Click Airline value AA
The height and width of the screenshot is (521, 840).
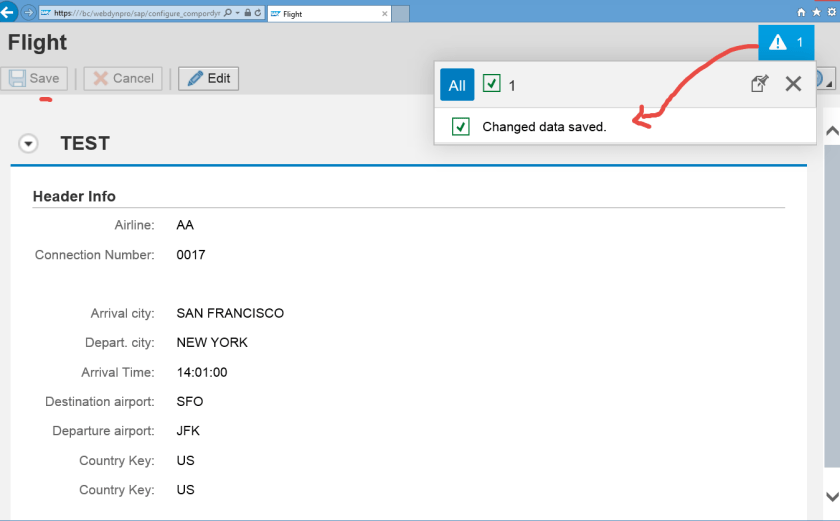(x=185, y=225)
